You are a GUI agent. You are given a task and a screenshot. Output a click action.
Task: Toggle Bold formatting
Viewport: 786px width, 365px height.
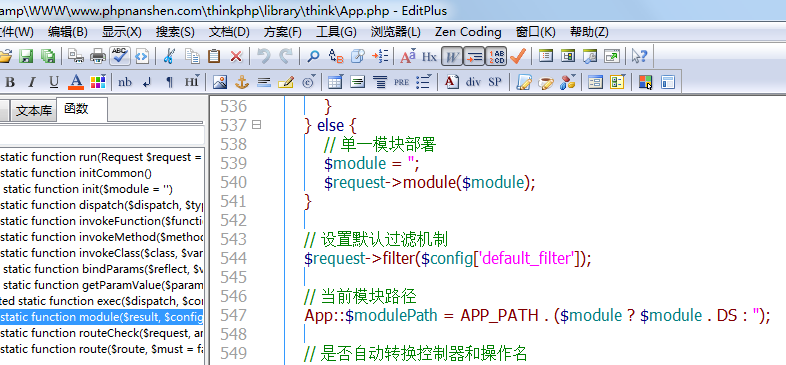coord(10,82)
